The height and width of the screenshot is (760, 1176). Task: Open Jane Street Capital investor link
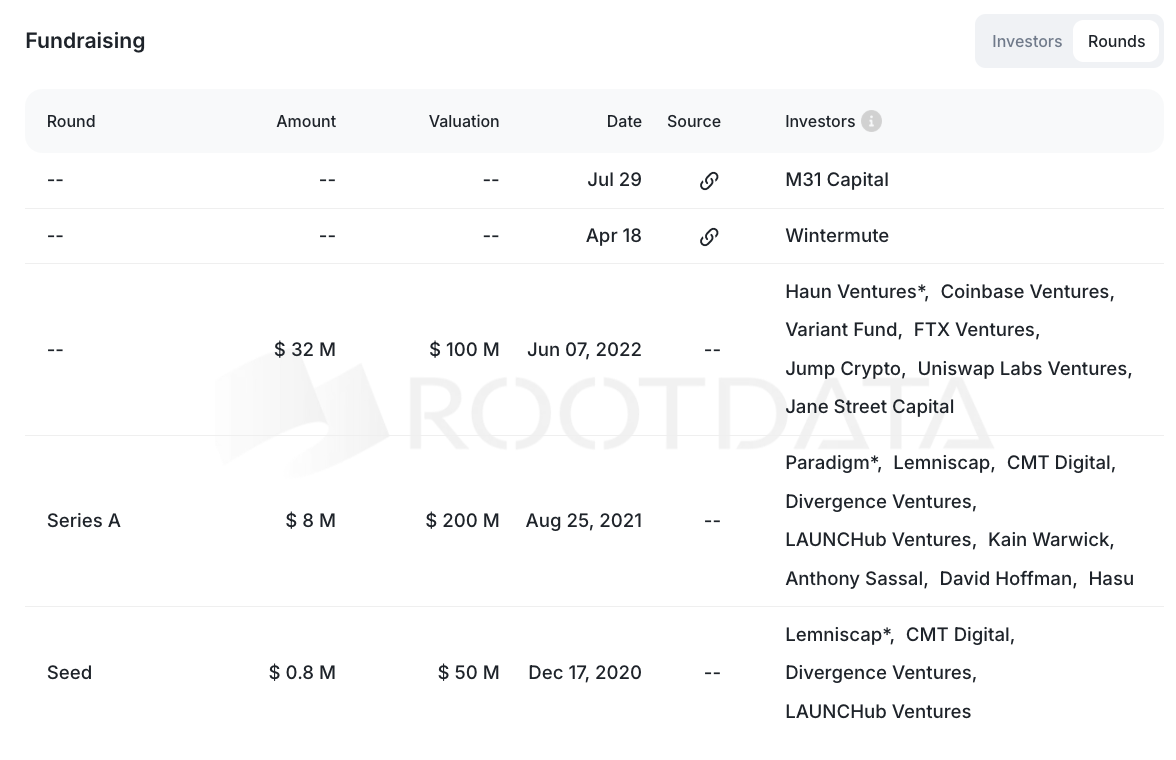[869, 407]
